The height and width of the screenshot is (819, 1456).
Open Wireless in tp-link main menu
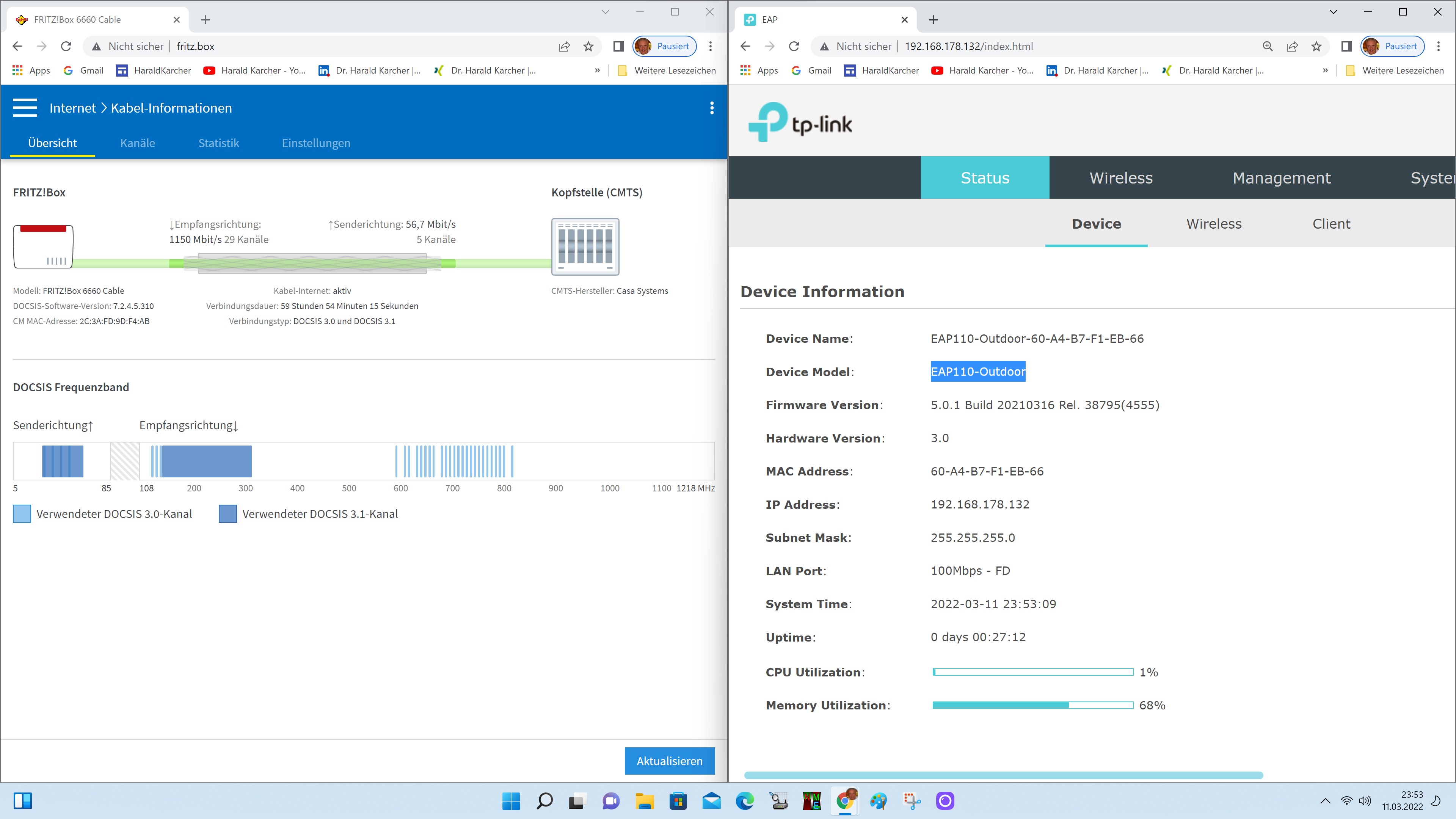tap(1121, 178)
